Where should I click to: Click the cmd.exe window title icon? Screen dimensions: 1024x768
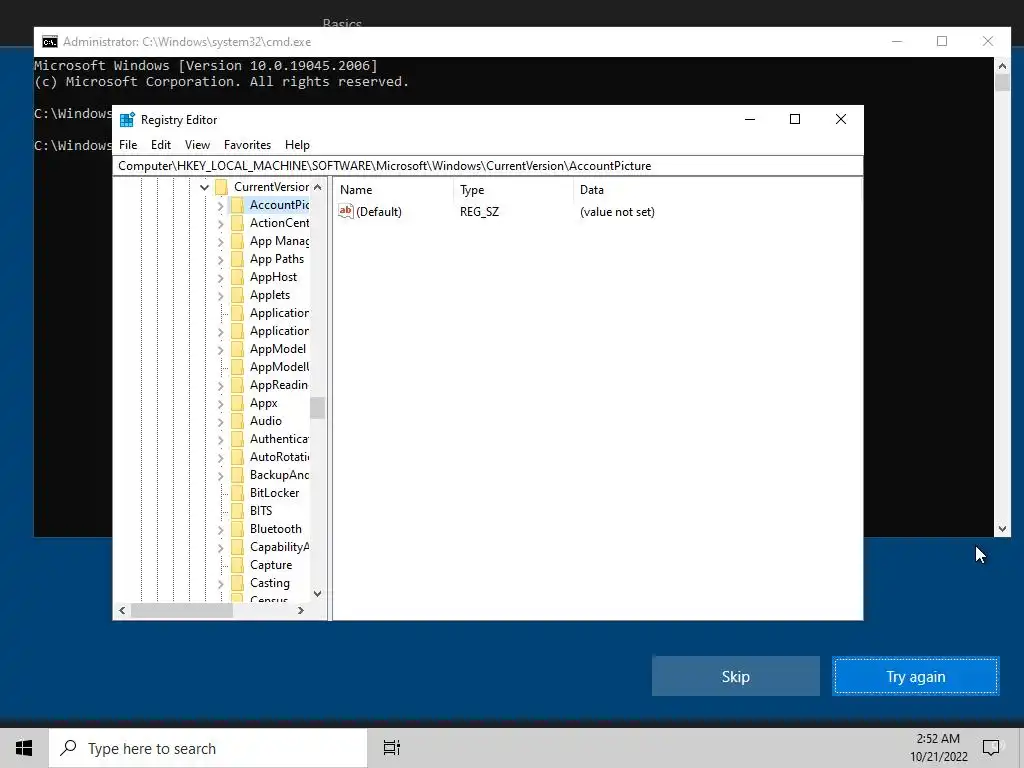pyautogui.click(x=50, y=42)
